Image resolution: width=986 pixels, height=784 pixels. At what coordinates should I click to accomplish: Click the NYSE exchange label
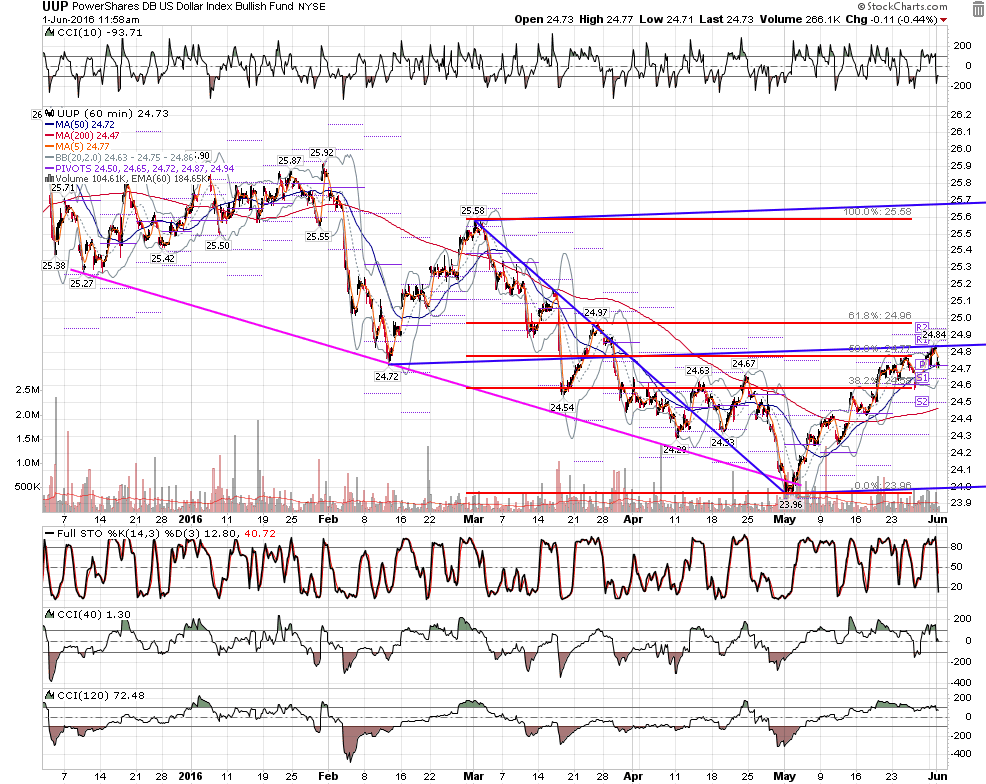(x=312, y=7)
